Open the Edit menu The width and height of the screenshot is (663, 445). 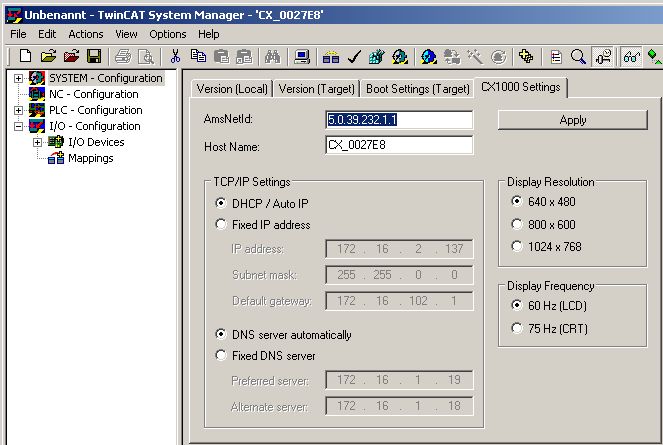click(x=47, y=34)
